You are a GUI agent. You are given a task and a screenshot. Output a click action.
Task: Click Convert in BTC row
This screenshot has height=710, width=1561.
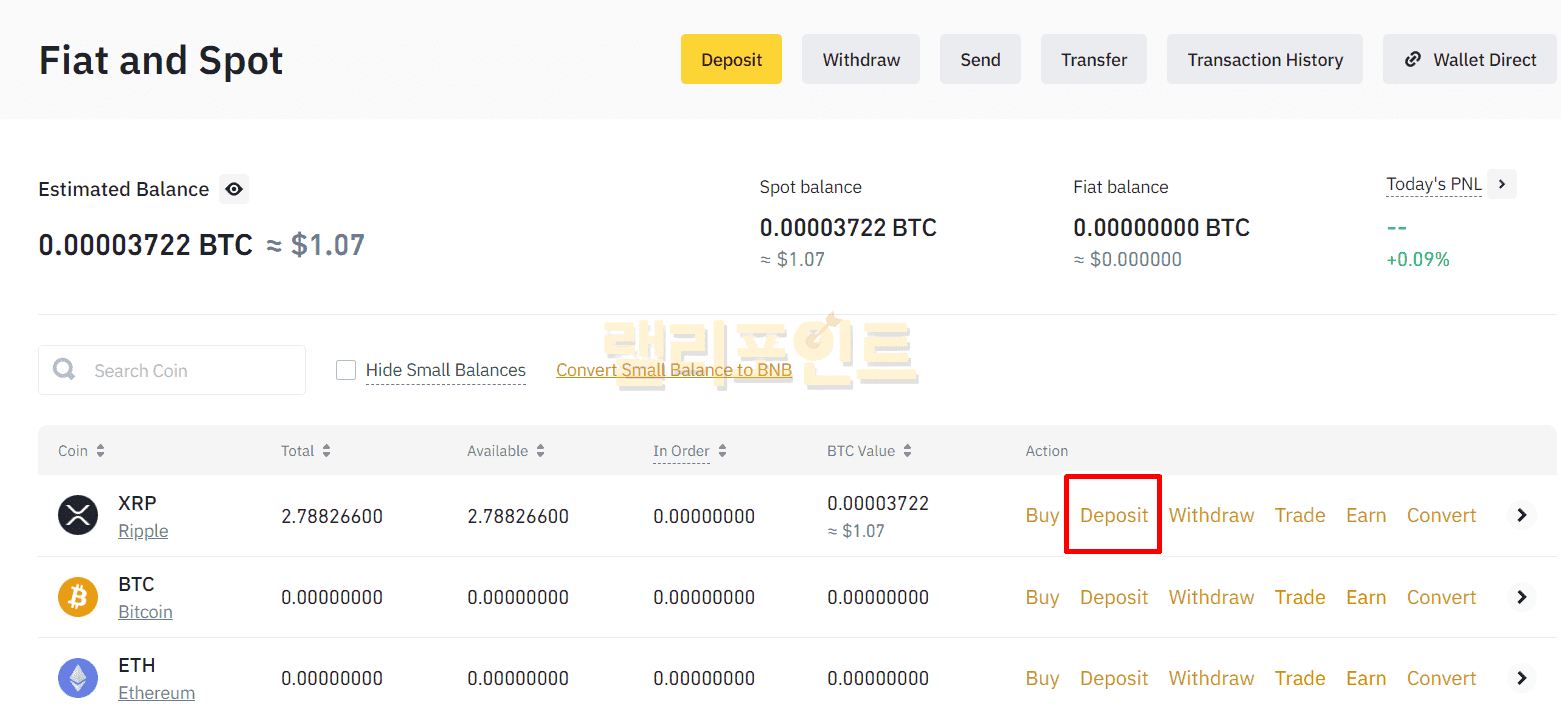[x=1441, y=597]
